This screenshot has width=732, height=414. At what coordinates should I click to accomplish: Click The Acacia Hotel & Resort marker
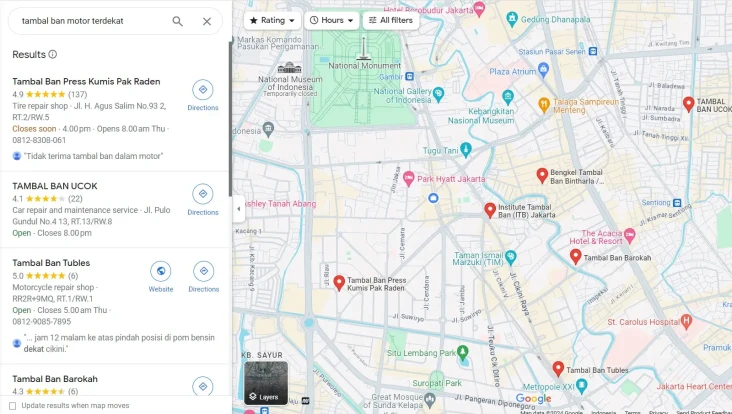click(630, 236)
